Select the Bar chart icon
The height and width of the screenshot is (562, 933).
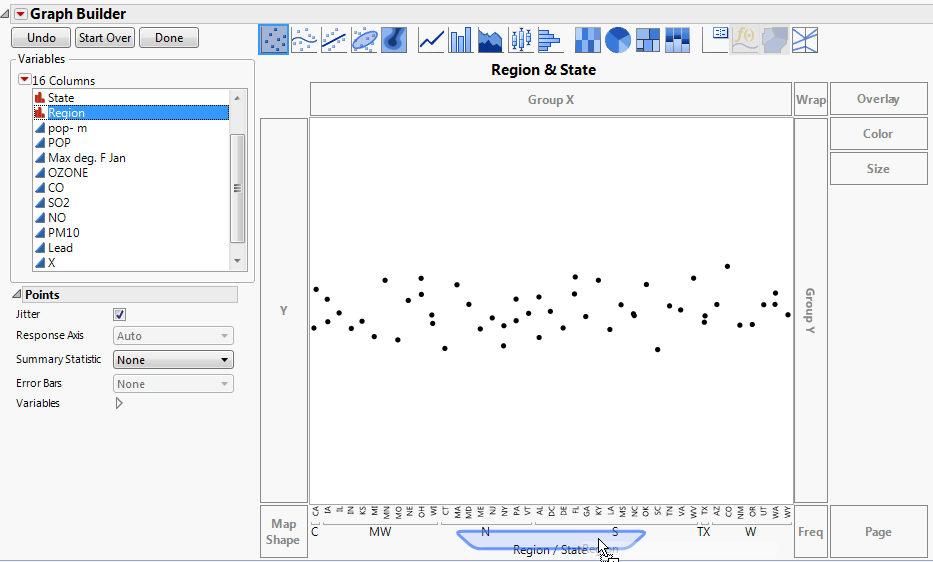pos(461,39)
